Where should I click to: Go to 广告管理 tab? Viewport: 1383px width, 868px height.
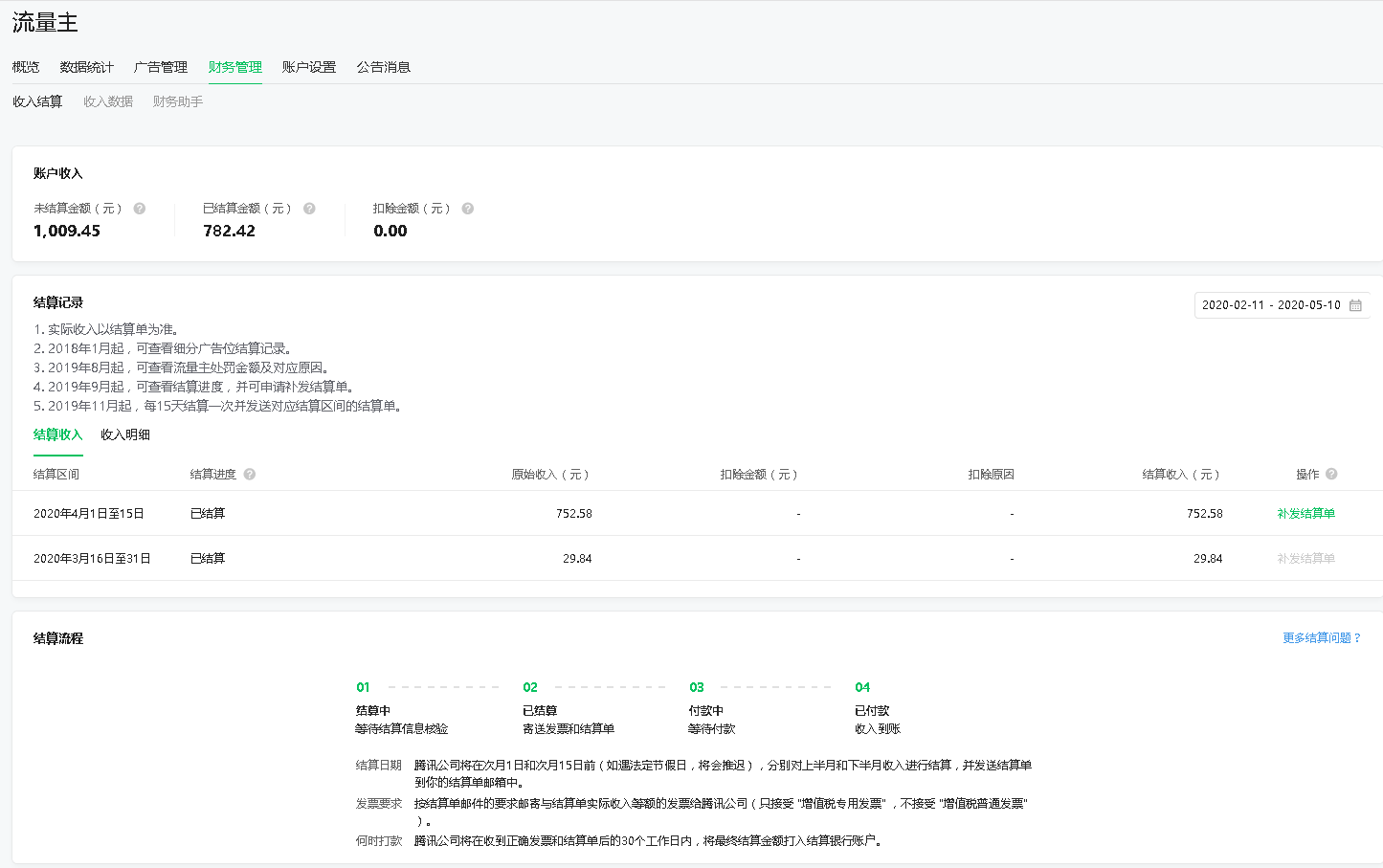click(x=161, y=67)
